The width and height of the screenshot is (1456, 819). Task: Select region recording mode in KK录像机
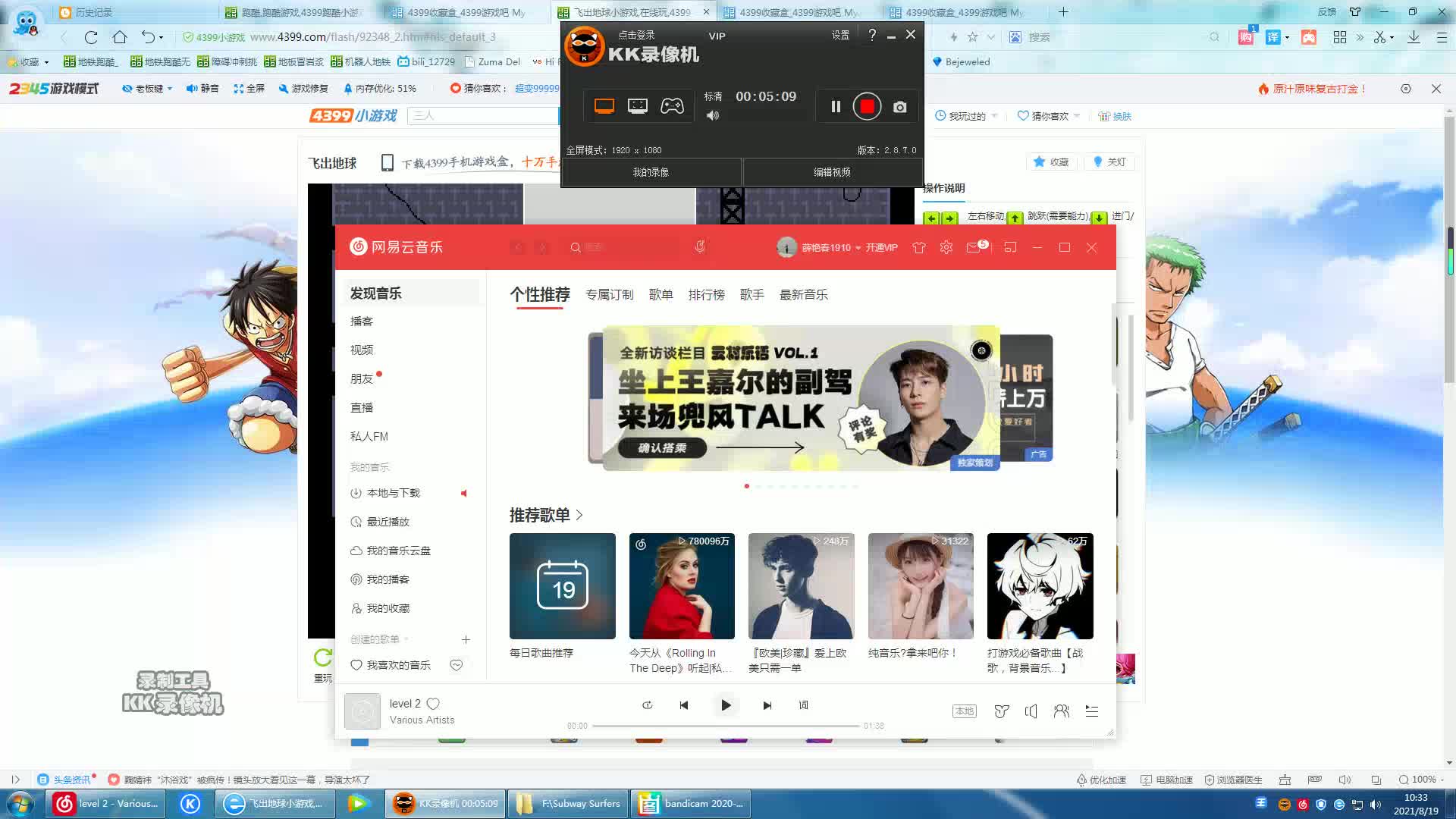point(638,106)
